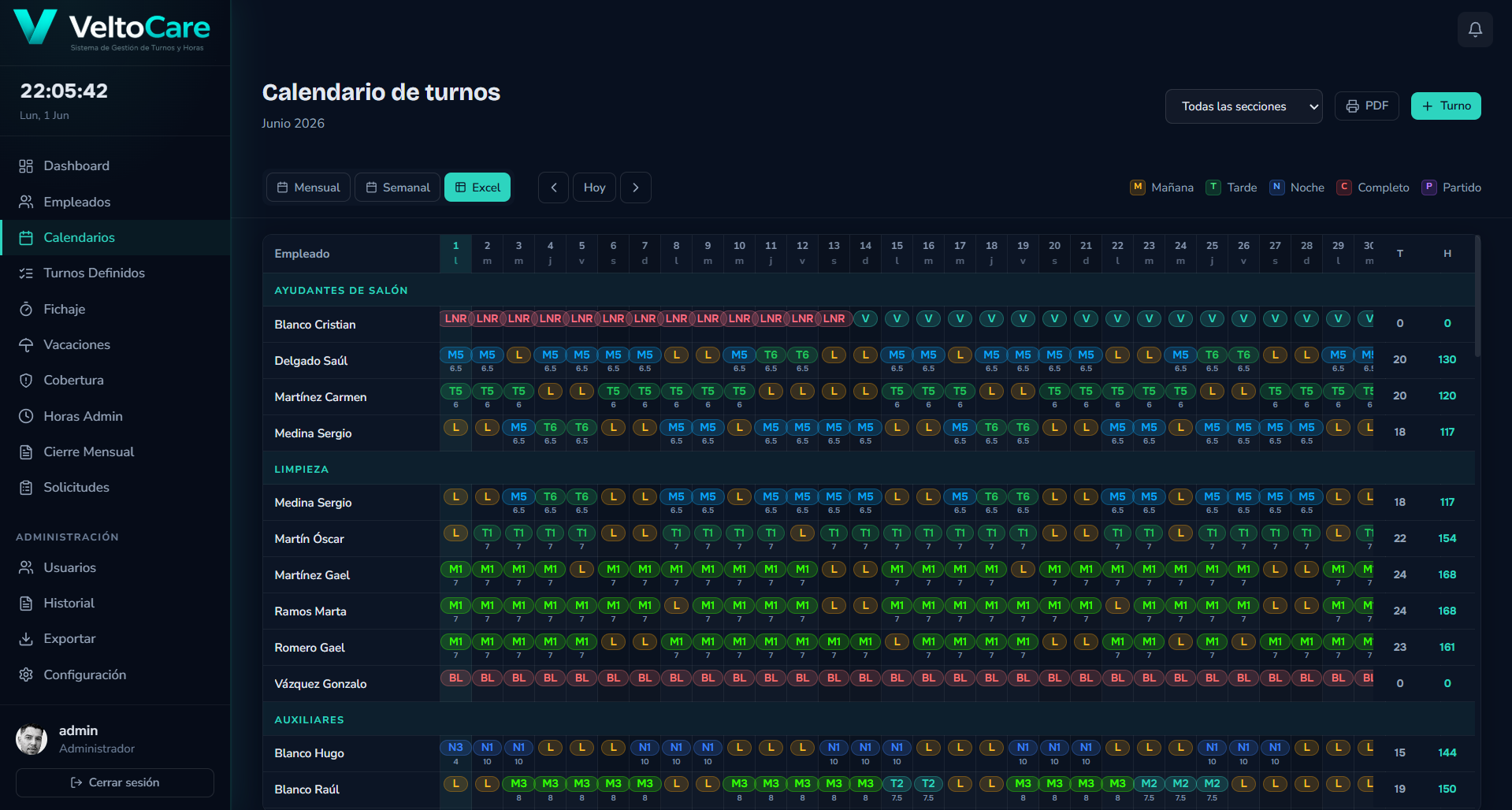Select the Excel view toggle
The height and width of the screenshot is (810, 1512).
coord(477,188)
